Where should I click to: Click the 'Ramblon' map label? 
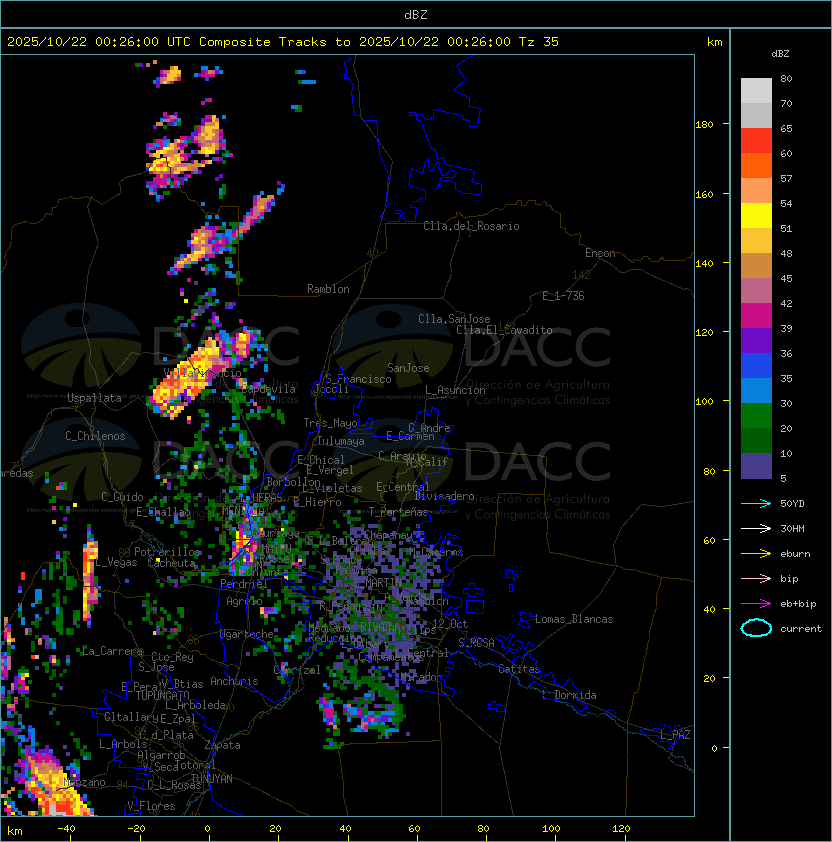pyautogui.click(x=328, y=289)
